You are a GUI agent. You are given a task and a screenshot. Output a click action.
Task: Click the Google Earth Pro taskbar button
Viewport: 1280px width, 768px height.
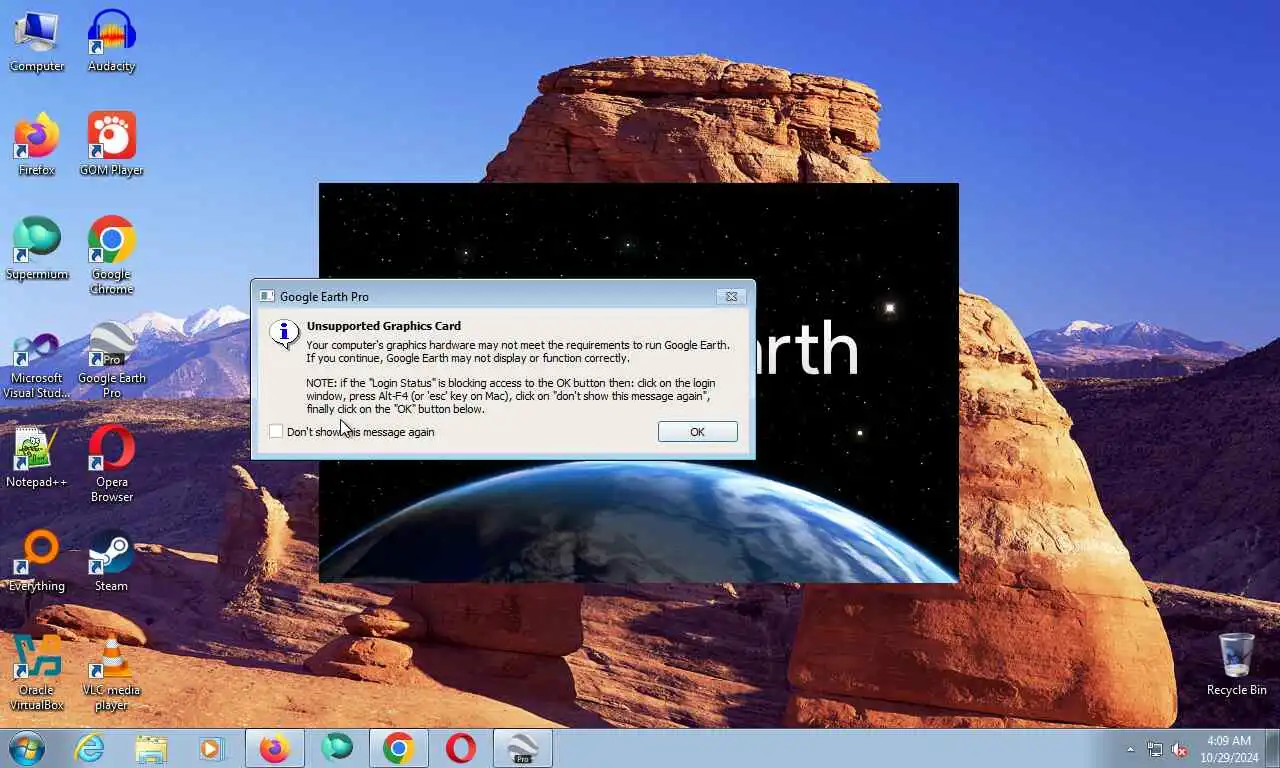click(522, 748)
